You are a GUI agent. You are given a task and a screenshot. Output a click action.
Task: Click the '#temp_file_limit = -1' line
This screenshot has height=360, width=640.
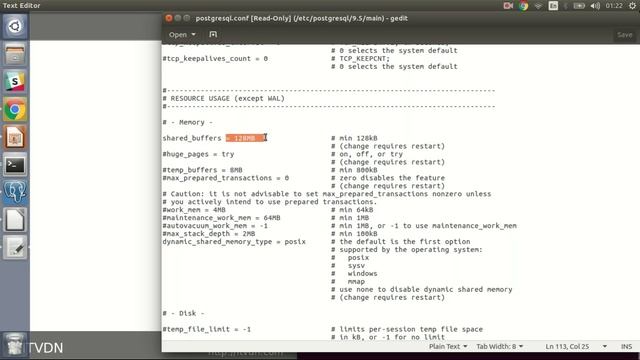[x=207, y=329]
